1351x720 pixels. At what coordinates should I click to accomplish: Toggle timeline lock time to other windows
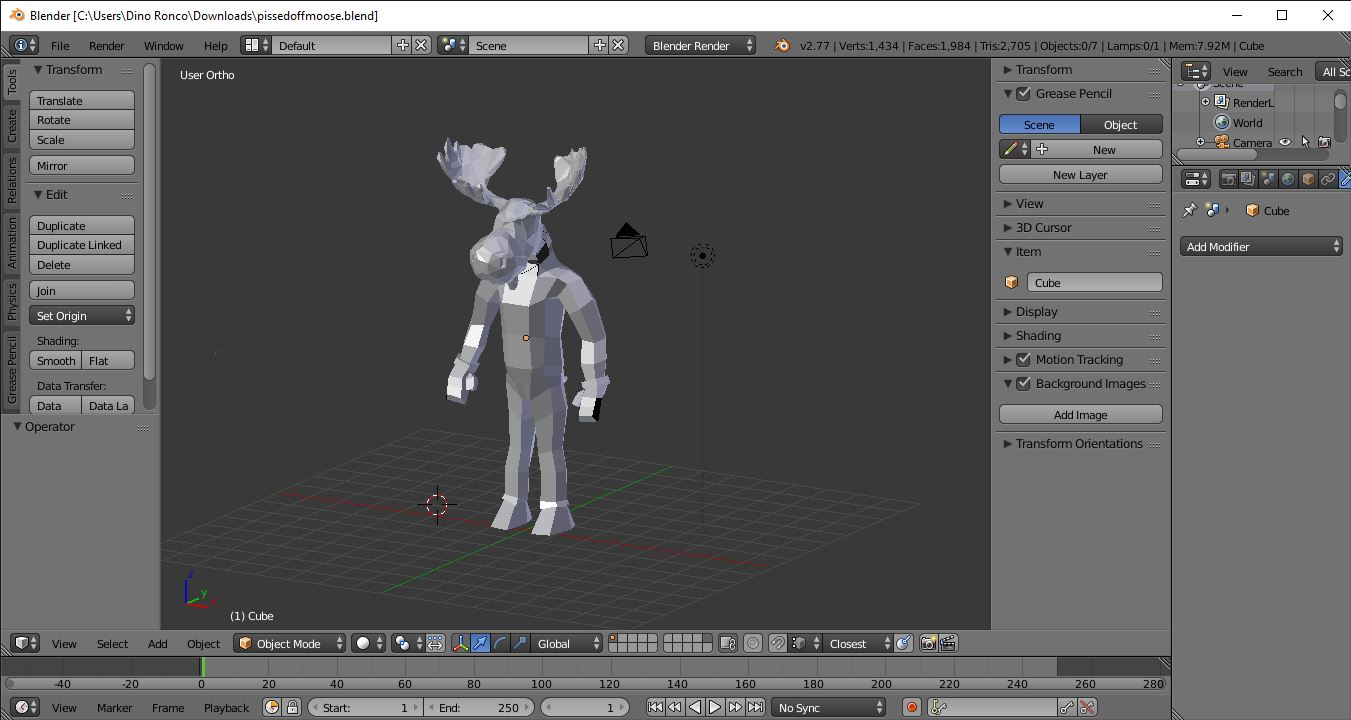pos(292,707)
